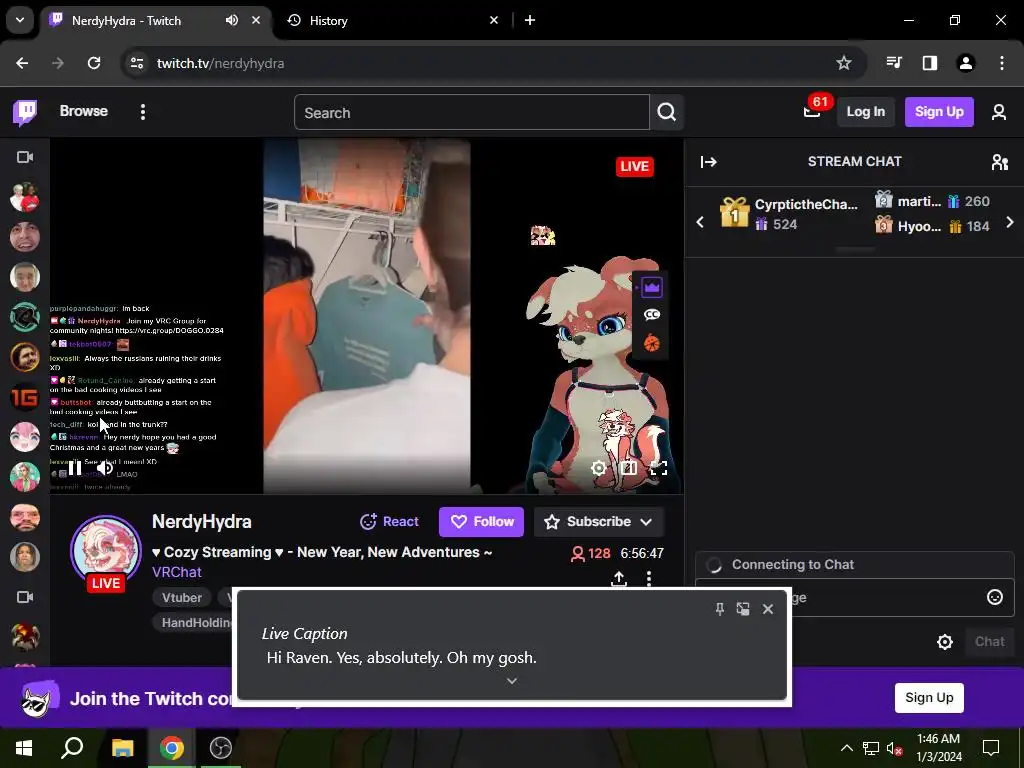
Task: Open the Chrome three-dot menu
Action: [x=1002, y=63]
